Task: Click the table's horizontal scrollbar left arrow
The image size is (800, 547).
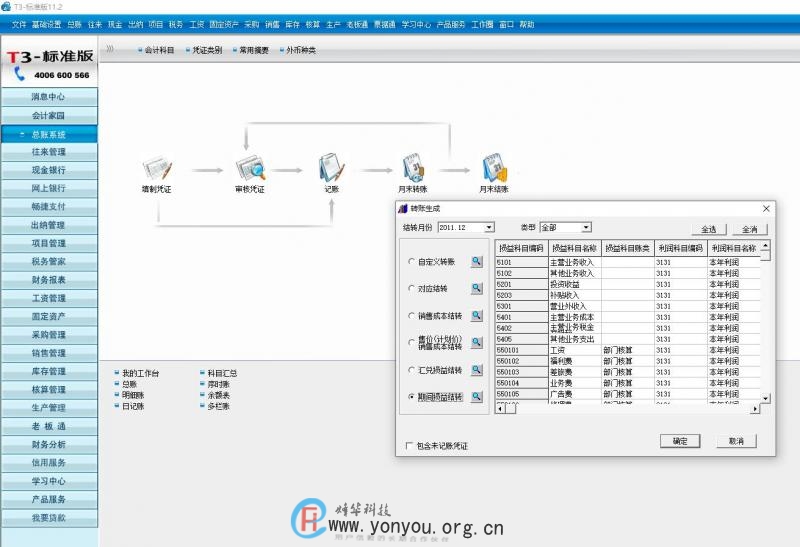Action: click(x=501, y=409)
